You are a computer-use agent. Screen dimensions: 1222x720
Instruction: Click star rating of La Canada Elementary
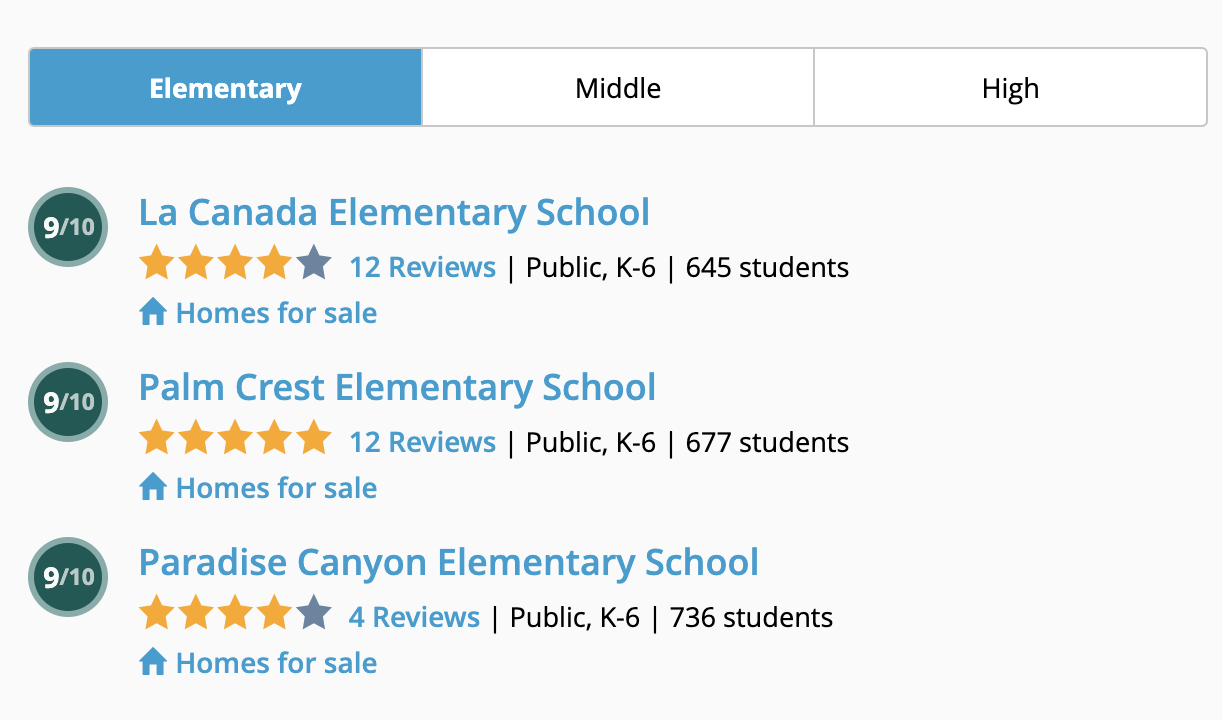pos(235,264)
